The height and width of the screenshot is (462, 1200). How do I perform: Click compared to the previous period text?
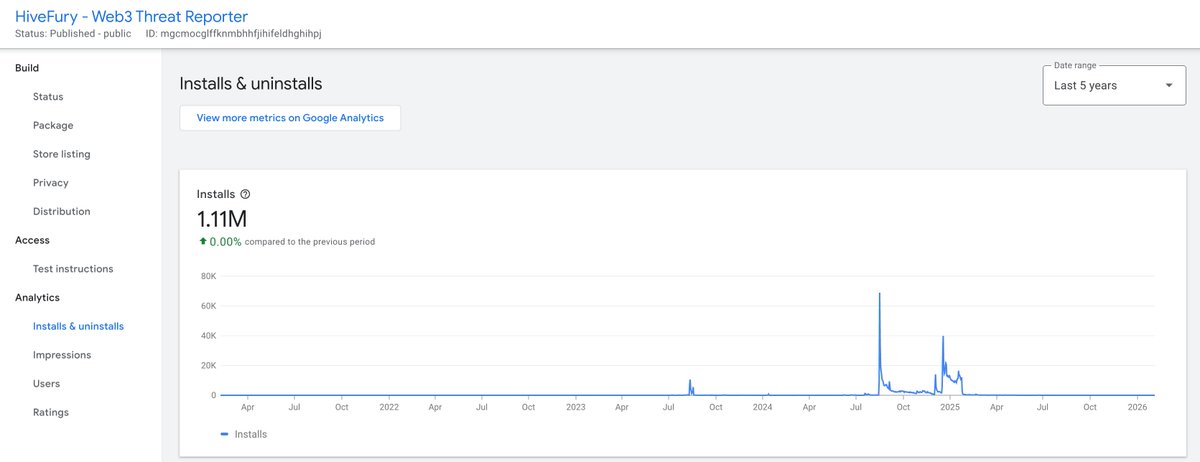(310, 241)
